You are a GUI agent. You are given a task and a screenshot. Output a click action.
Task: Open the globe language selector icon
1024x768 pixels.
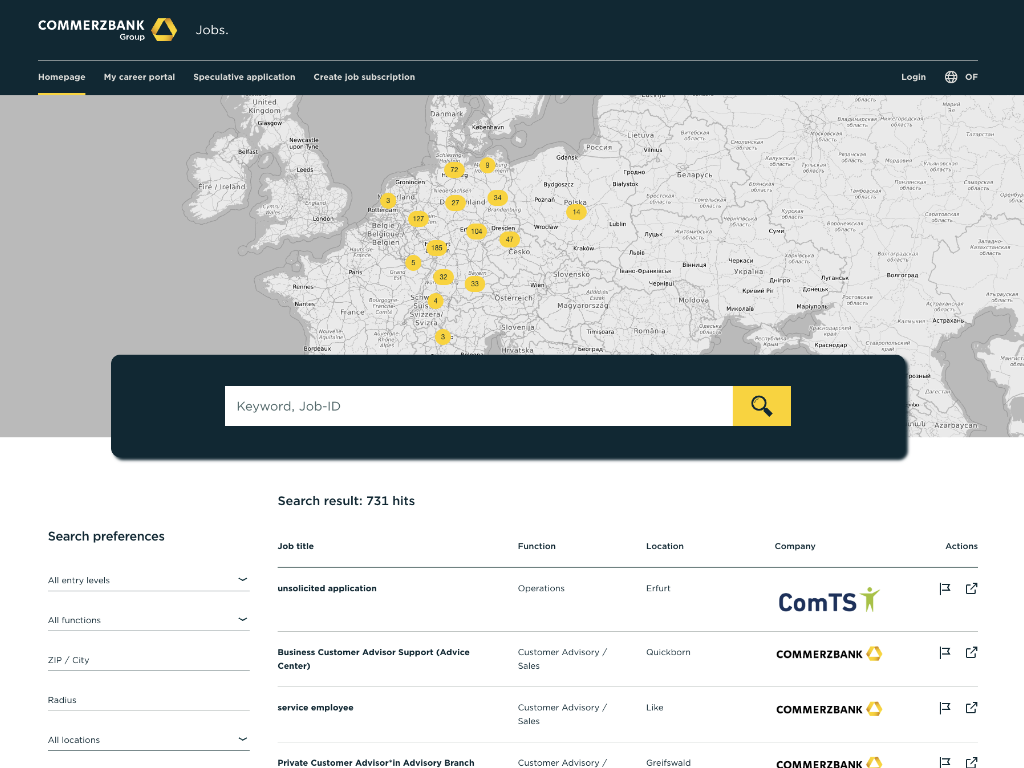pyautogui.click(x=949, y=76)
